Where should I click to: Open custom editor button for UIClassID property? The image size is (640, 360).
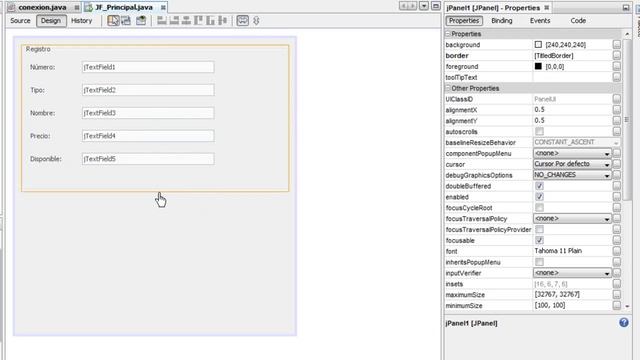click(617, 99)
